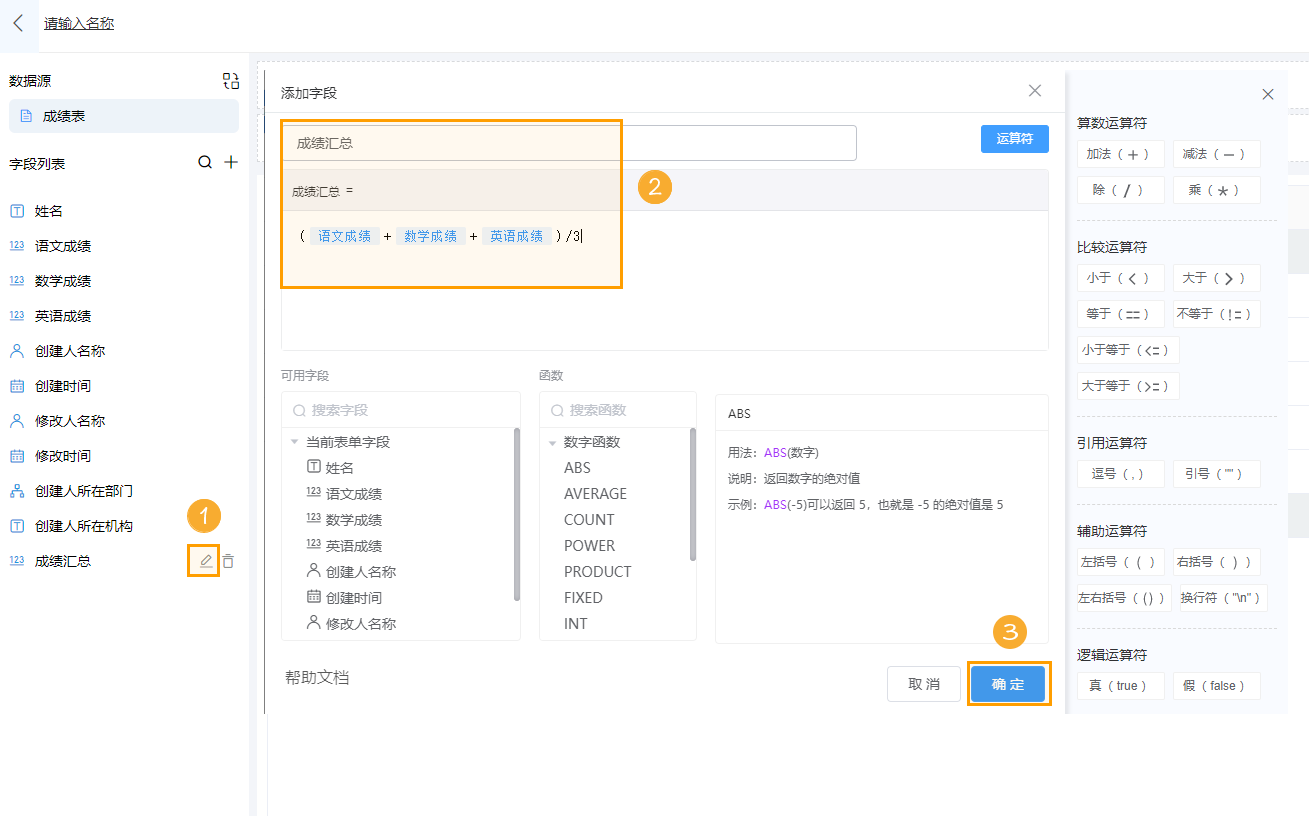The width and height of the screenshot is (1309, 816).
Task: Insert 真（true） logical operator
Action: coord(1120,685)
